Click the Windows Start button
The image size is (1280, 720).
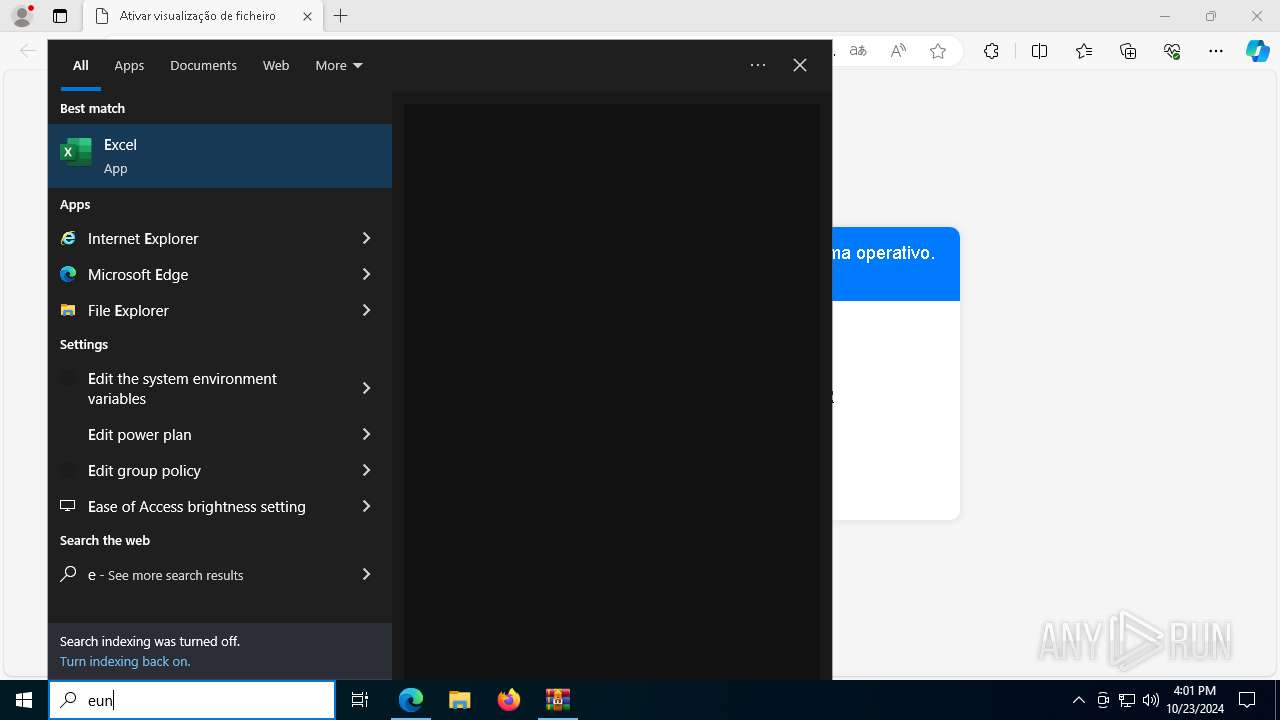24,700
